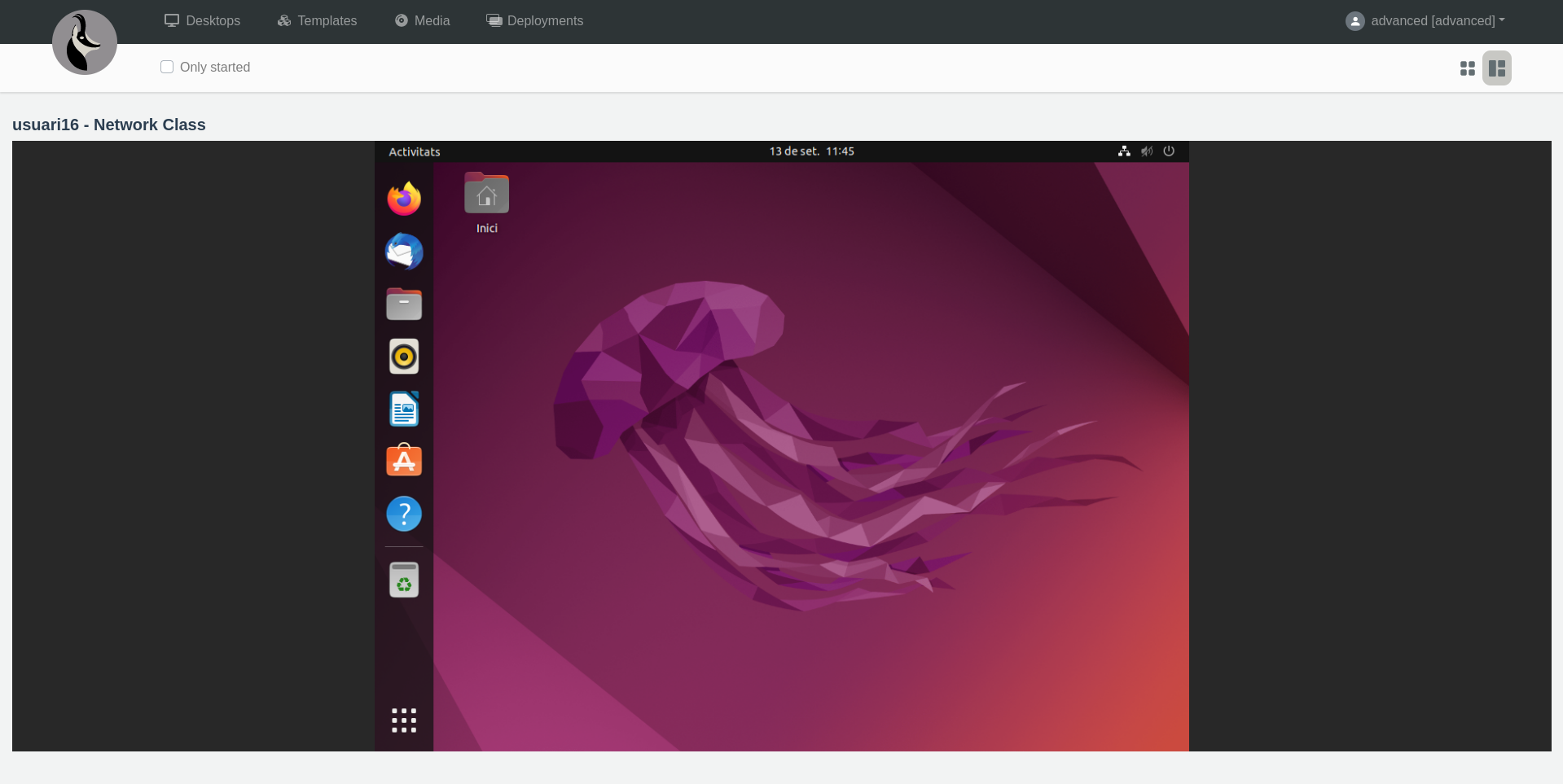Switch to small grid view icon
This screenshot has width=1563, height=784.
tap(1467, 68)
